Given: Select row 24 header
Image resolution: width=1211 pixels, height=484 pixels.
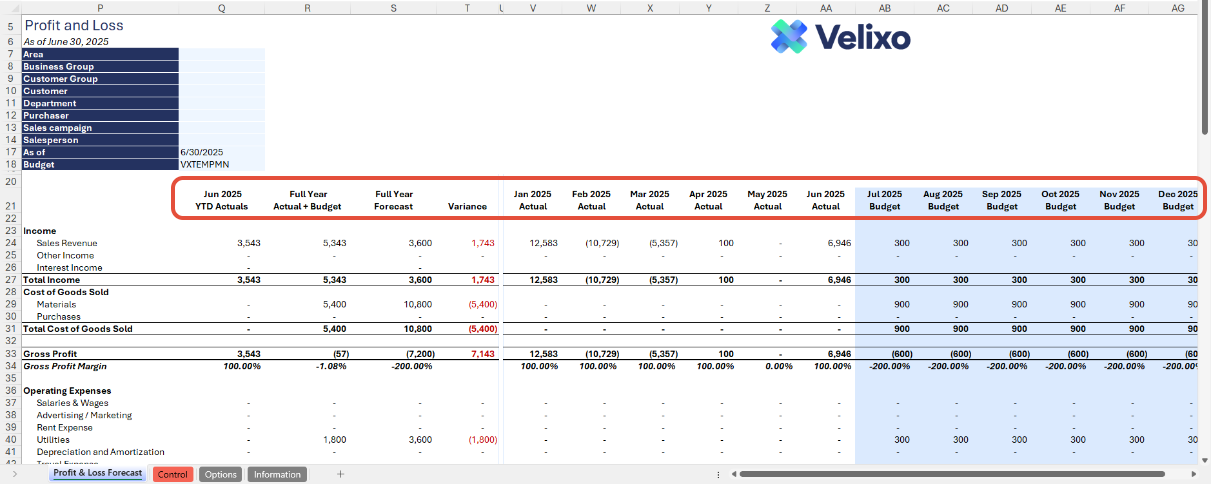Looking at the screenshot, I should click(x=11, y=243).
